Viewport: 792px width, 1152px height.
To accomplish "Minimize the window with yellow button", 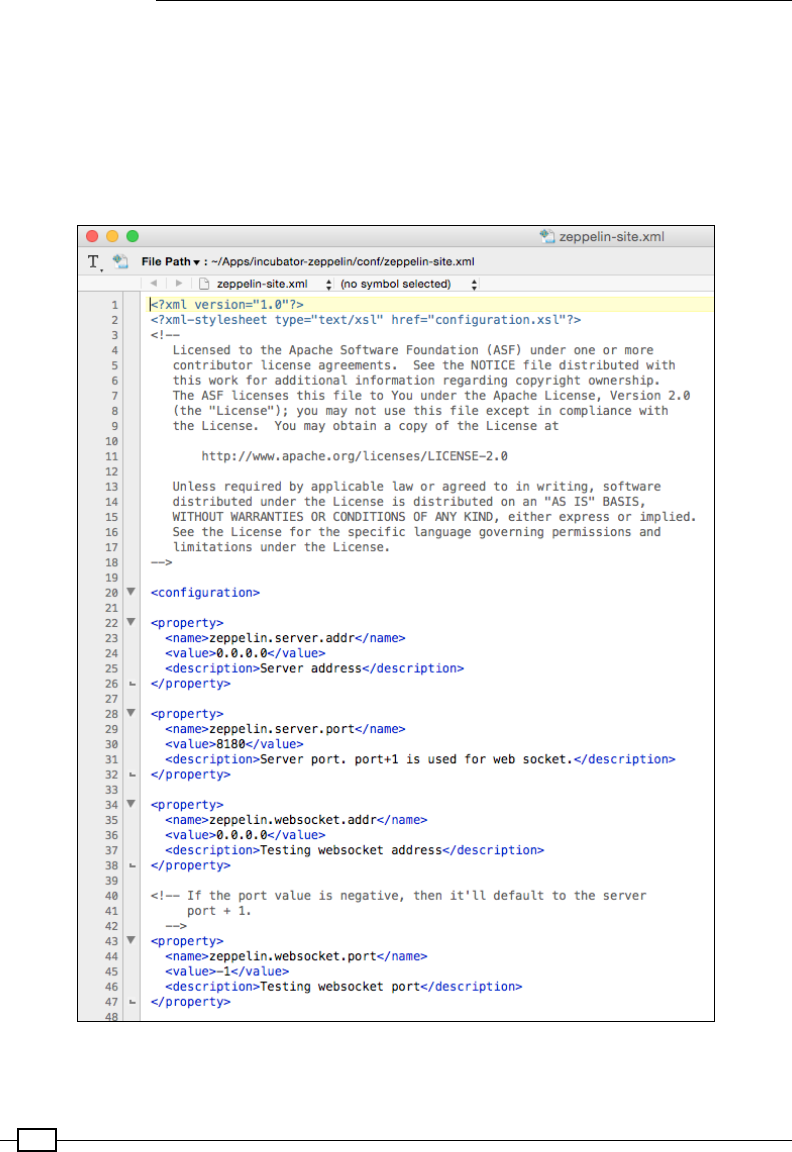I will tap(112, 236).
